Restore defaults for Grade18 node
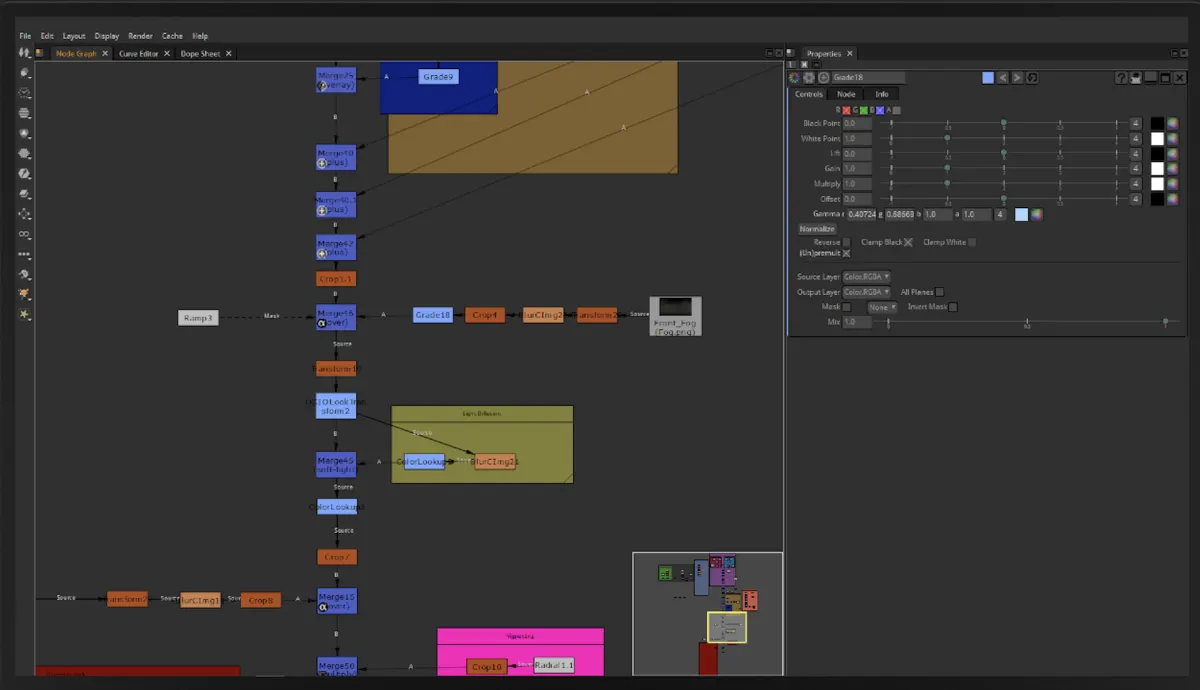This screenshot has width=1200, height=690. (x=1032, y=77)
